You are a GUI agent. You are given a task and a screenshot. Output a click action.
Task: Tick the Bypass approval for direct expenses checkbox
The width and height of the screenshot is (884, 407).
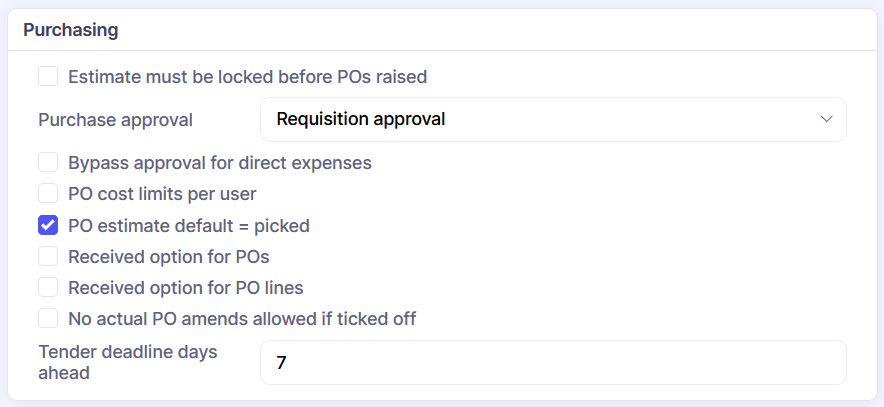48,162
